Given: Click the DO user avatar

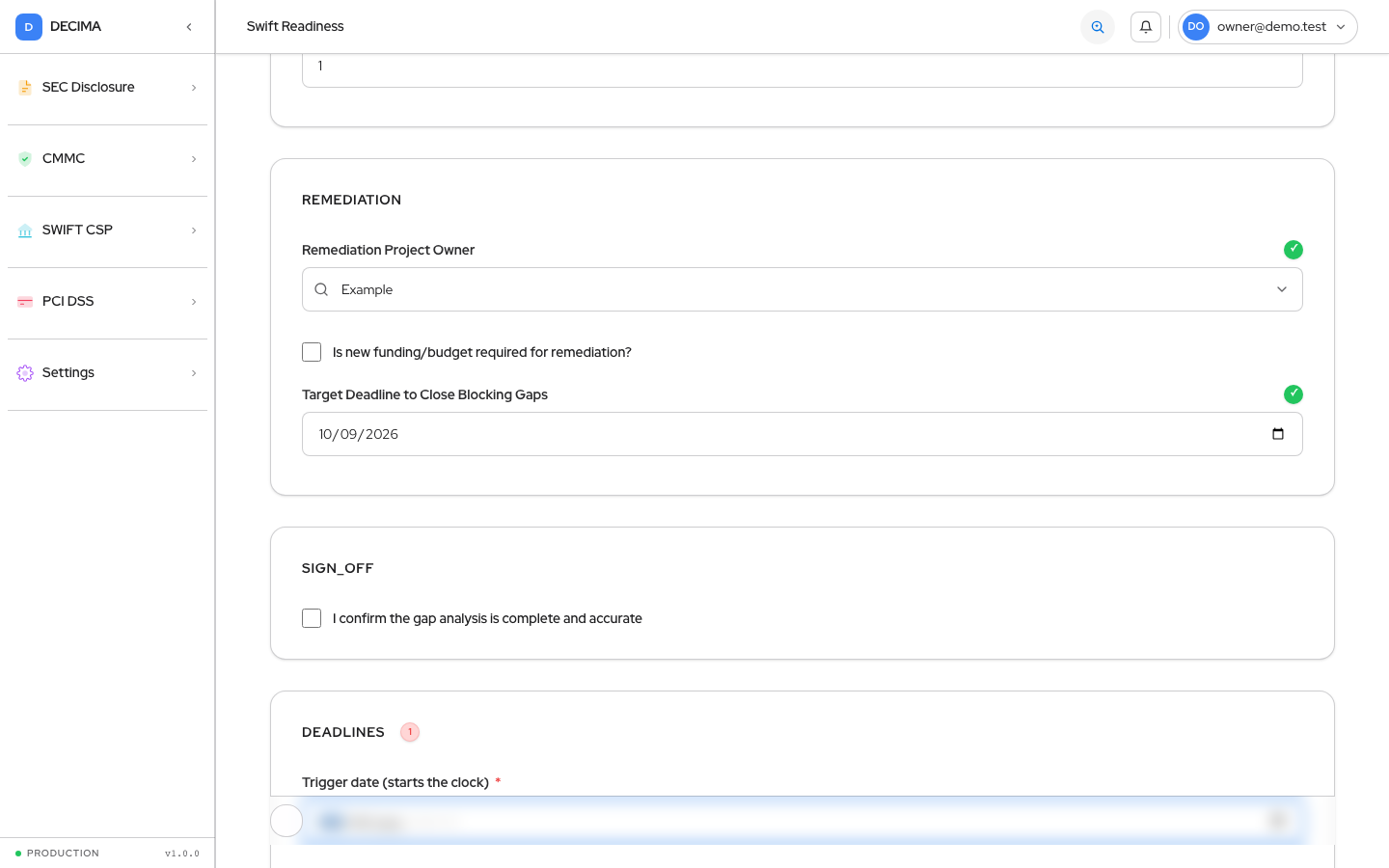Looking at the screenshot, I should (1196, 27).
